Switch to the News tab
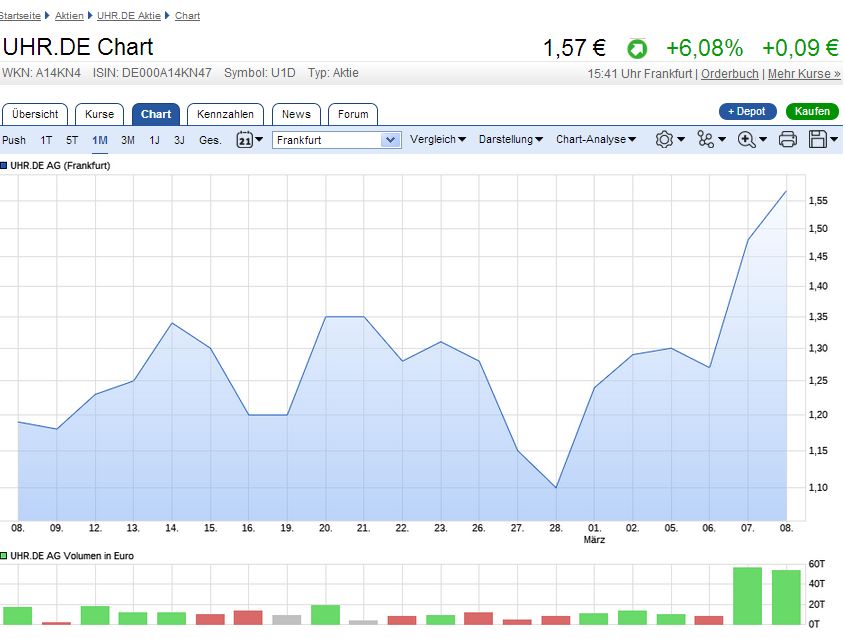 click(296, 114)
